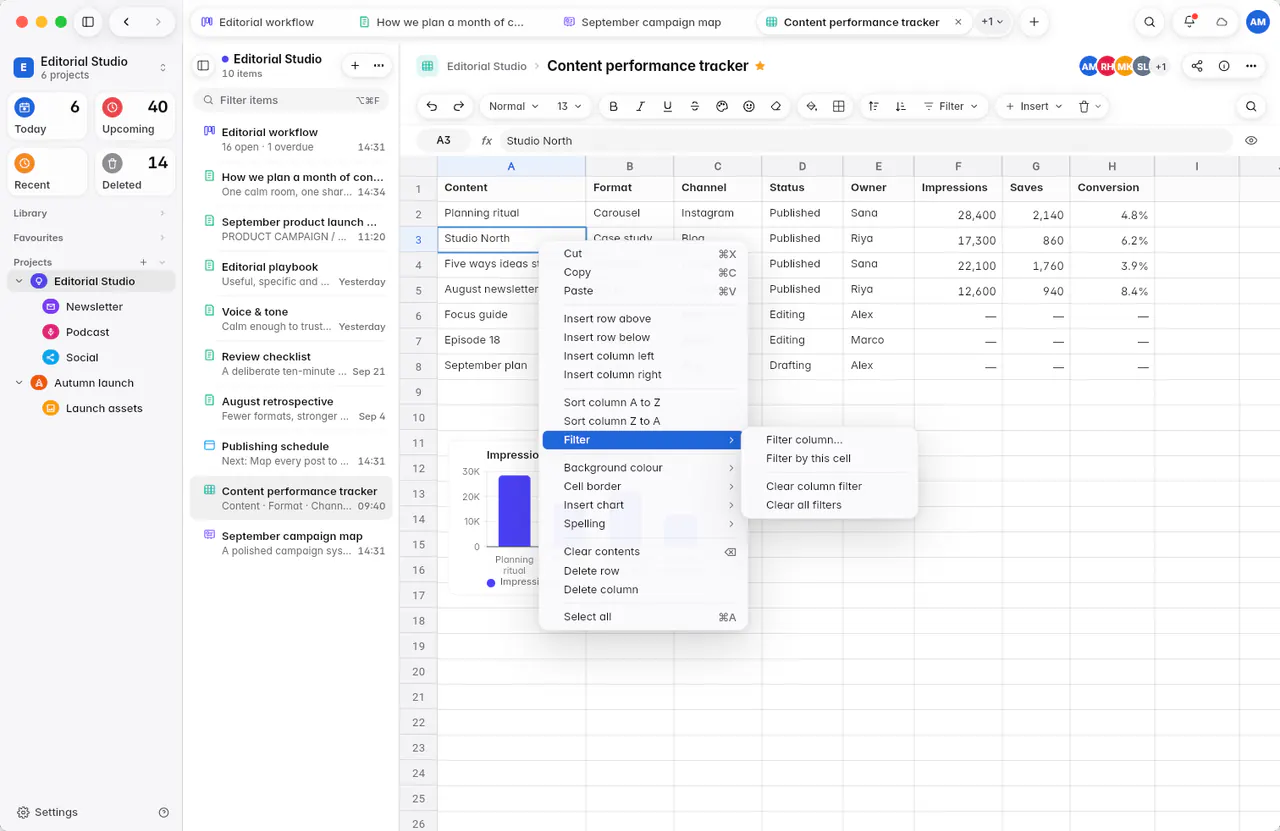The height and width of the screenshot is (831, 1280).
Task: Open the delete trash dropdown in toolbar
Action: click(1089, 106)
